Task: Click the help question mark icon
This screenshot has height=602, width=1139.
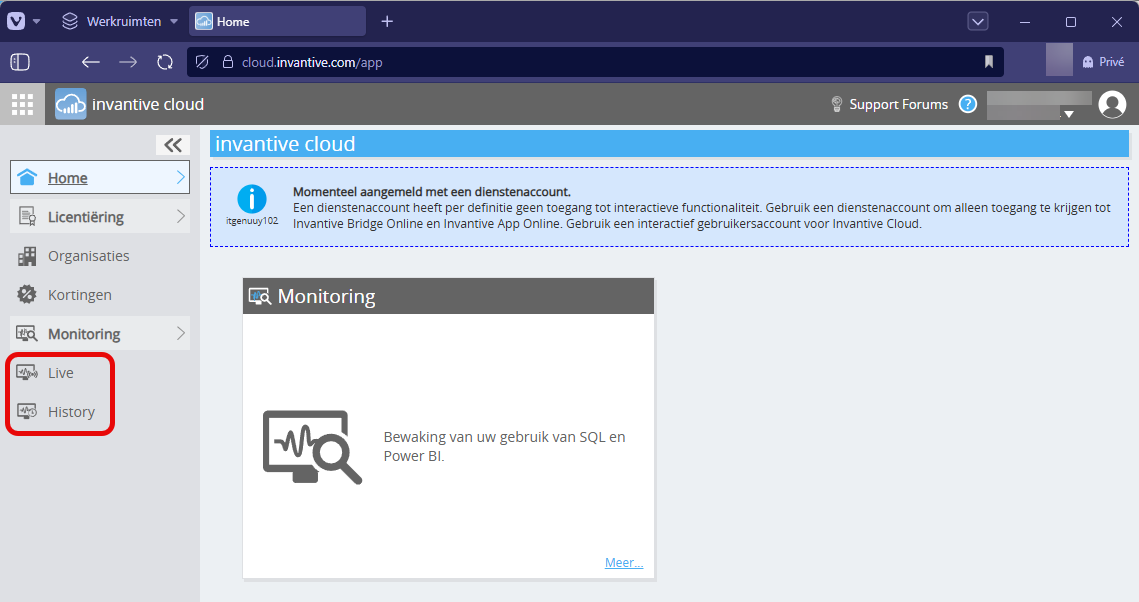Action: click(x=967, y=104)
